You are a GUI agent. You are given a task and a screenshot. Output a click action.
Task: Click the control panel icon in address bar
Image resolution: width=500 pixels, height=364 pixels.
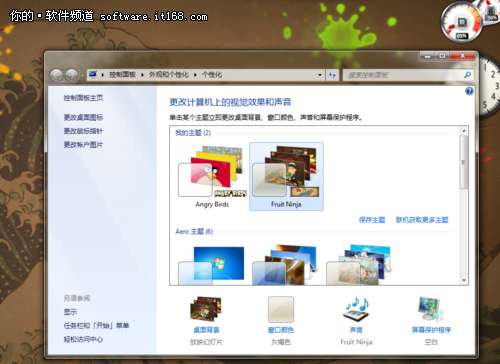tap(93, 74)
